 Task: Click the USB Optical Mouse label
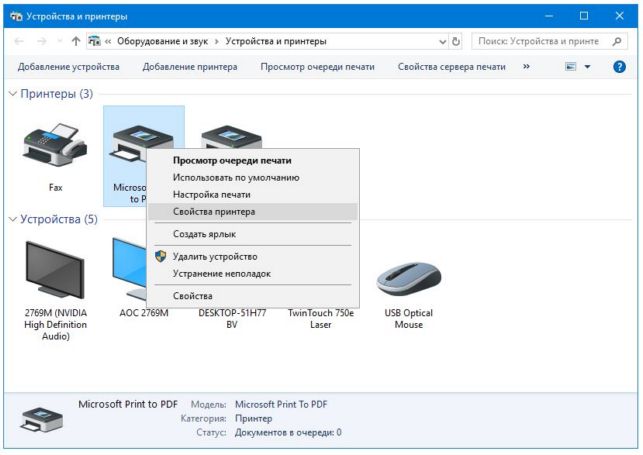click(408, 318)
